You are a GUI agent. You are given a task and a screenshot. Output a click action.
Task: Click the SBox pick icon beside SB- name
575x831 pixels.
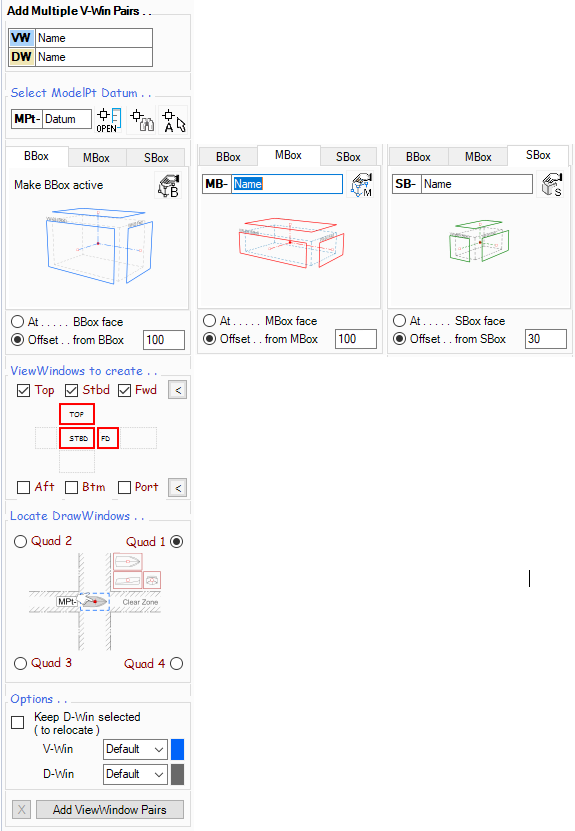coord(551,184)
